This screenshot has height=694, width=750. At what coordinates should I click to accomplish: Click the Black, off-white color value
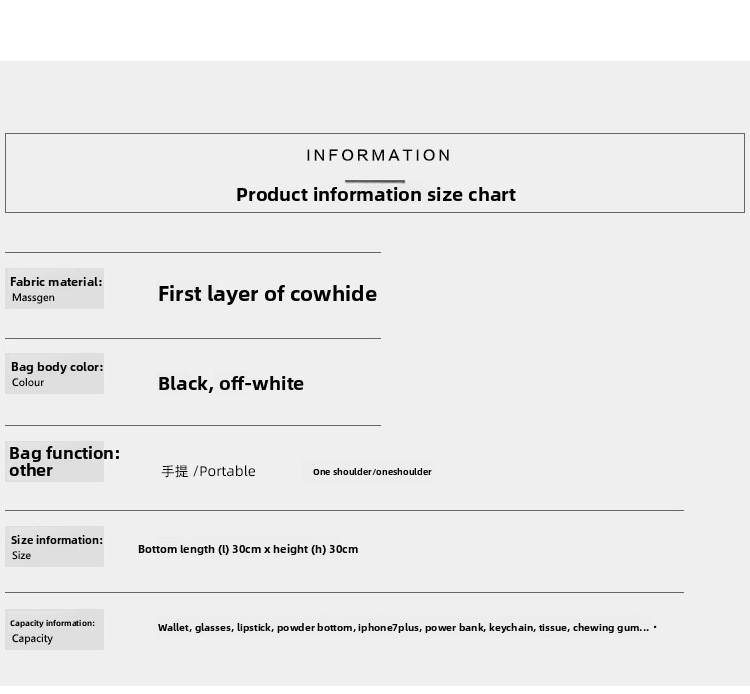point(231,384)
